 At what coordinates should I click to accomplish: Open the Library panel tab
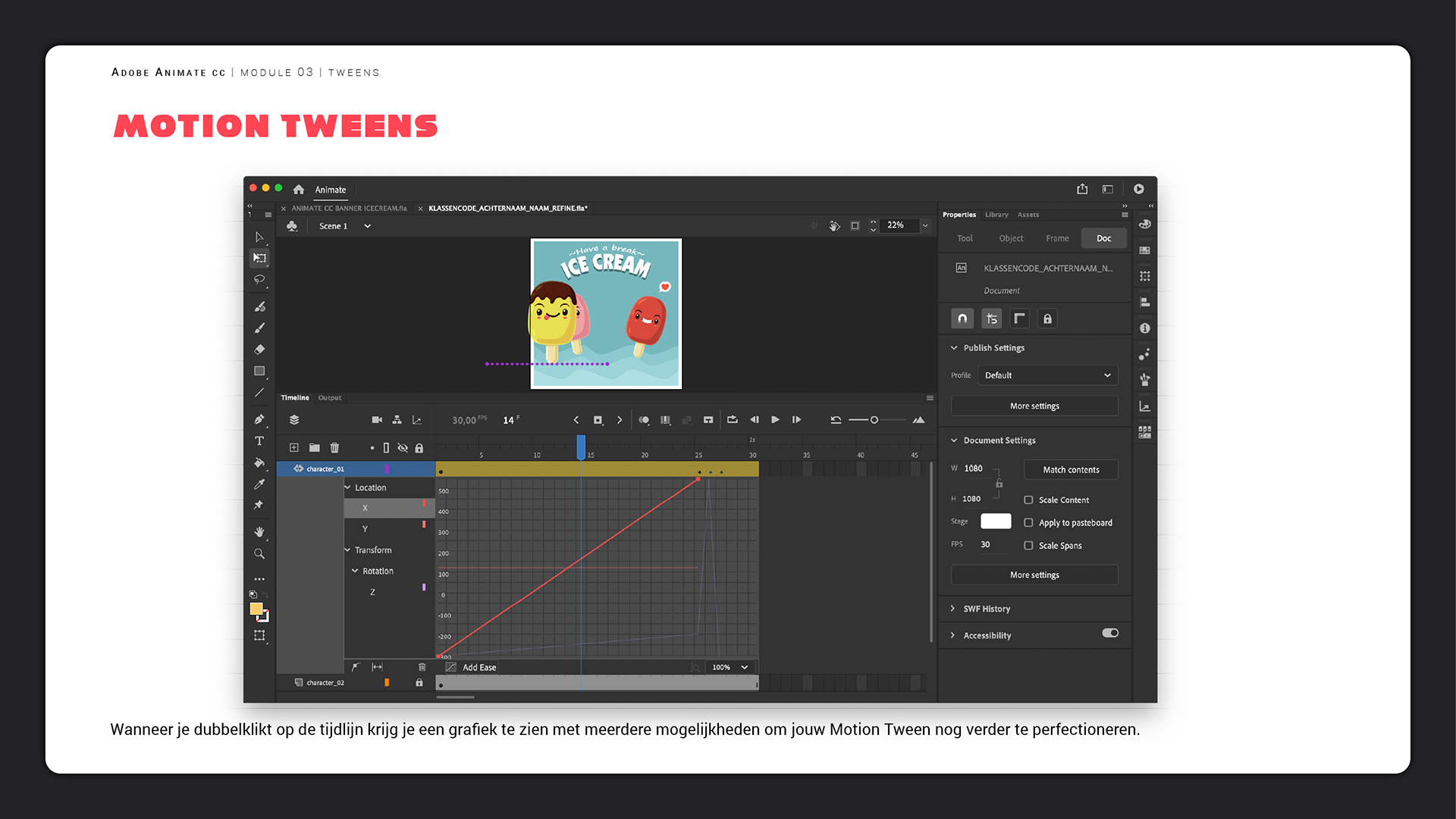point(996,215)
